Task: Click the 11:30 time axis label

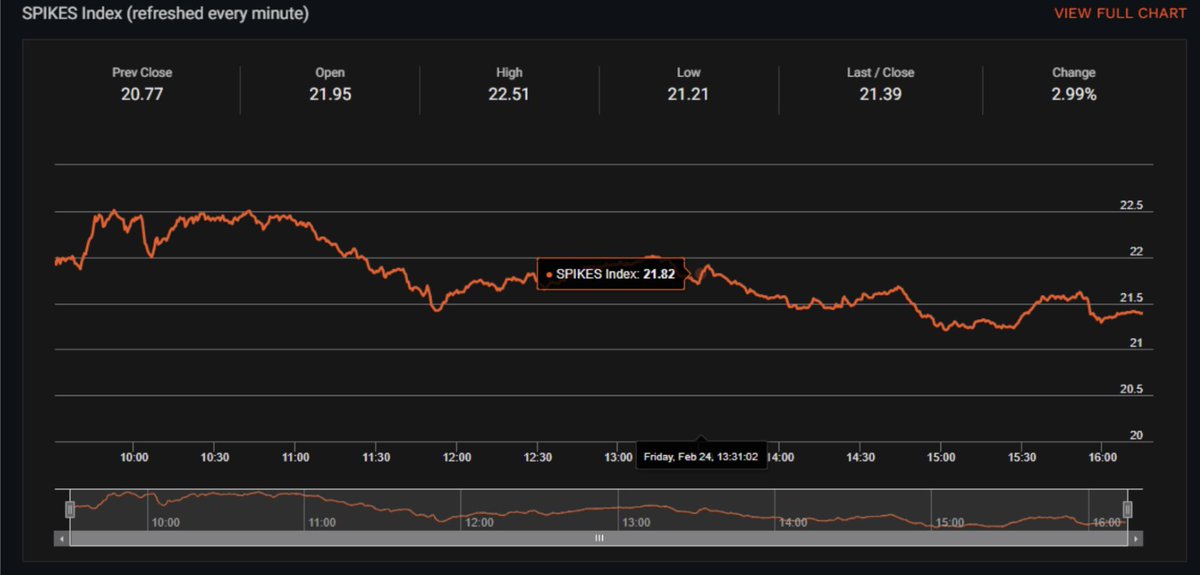Action: 376,457
